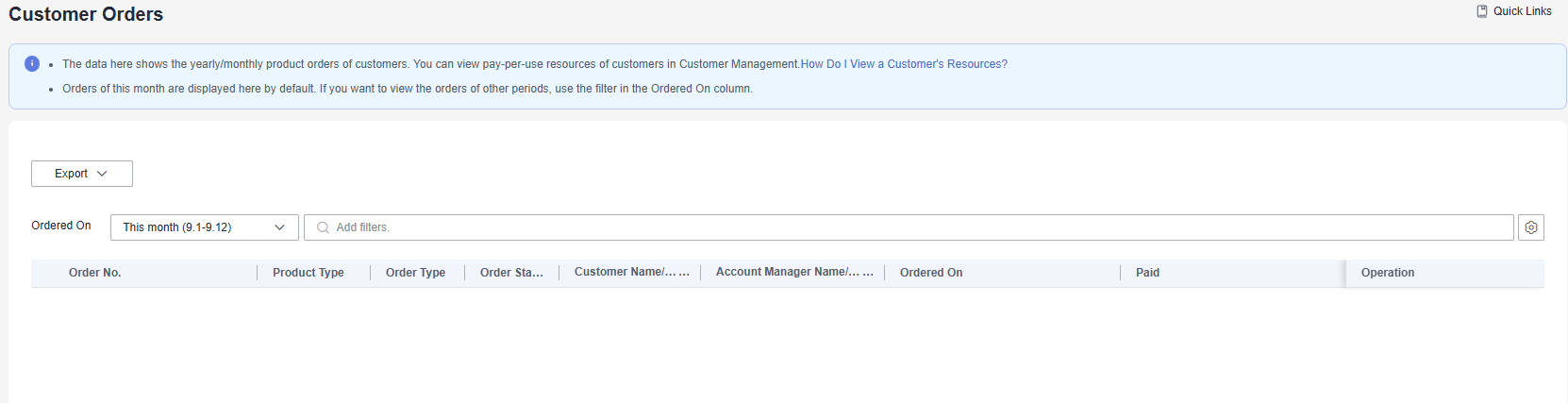The width and height of the screenshot is (1568, 403).
Task: Click the Paid column header
Action: tap(1147, 273)
